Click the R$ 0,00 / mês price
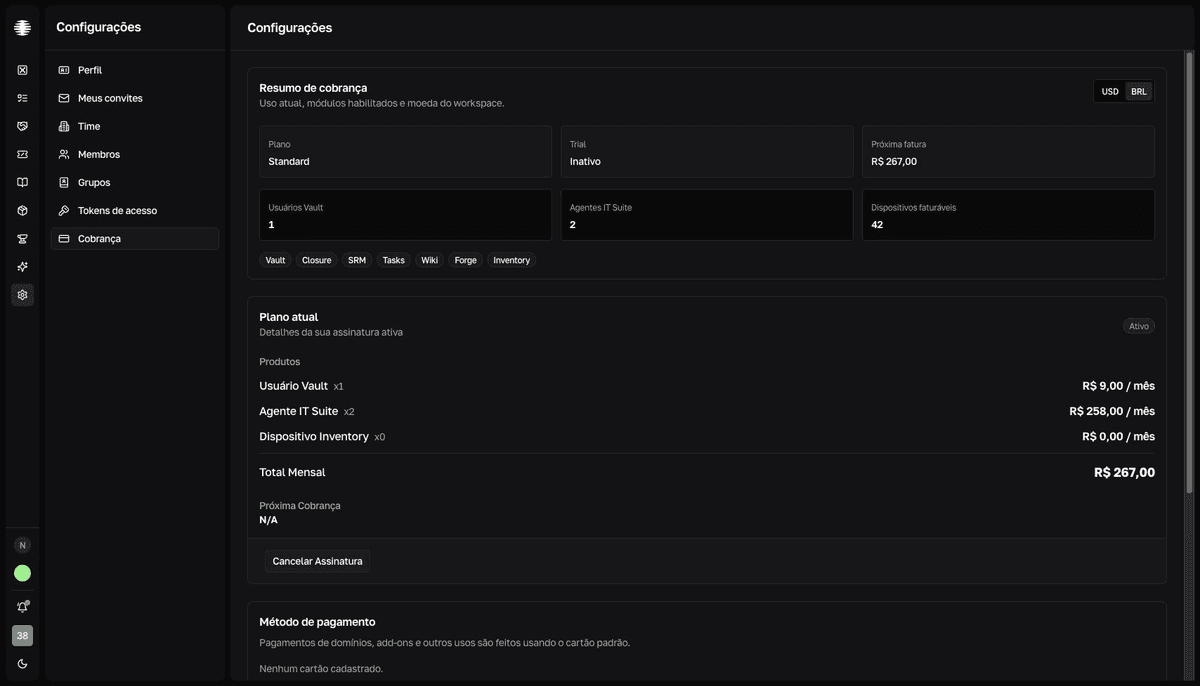This screenshot has height=686, width=1200. [1118, 437]
